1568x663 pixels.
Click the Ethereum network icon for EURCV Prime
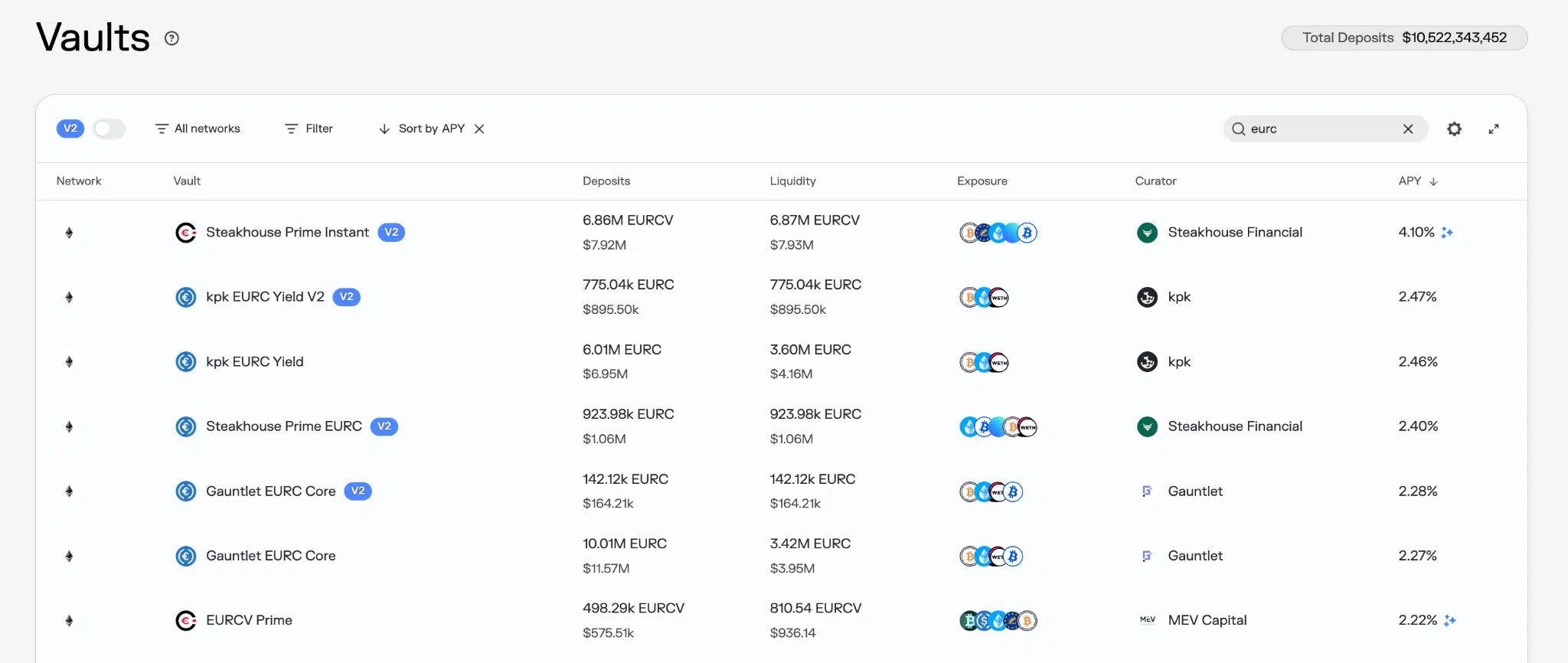point(69,621)
